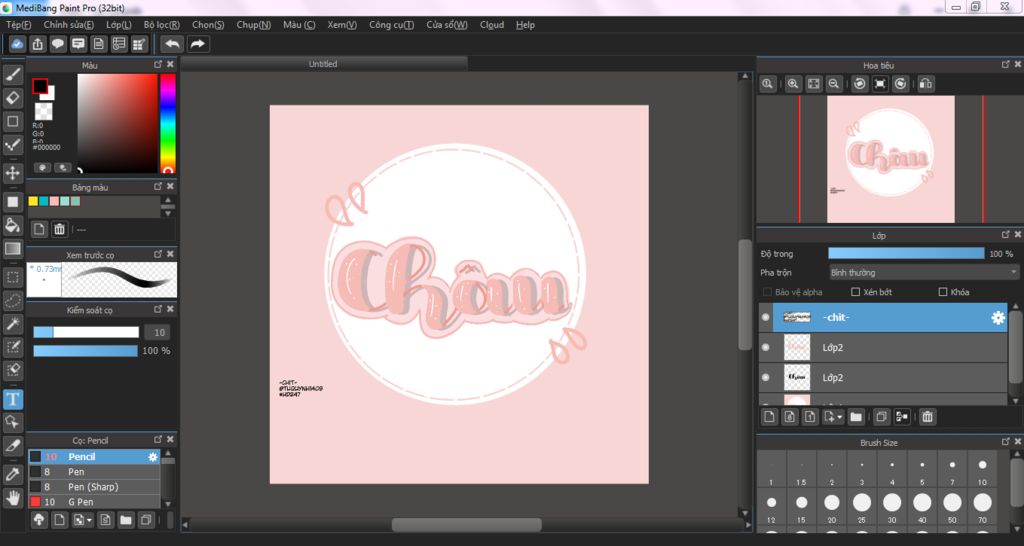Screen dimensions: 1024x546
Task: Click the Redo arrow in toolbar
Action: (x=197, y=44)
